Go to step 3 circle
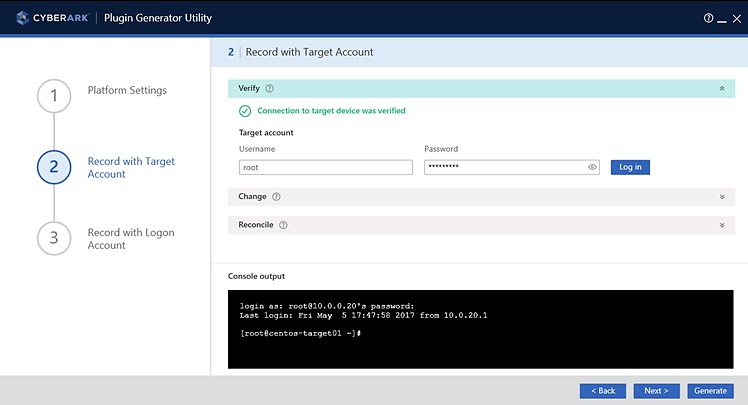Image resolution: width=748 pixels, height=405 pixels. [x=54, y=238]
